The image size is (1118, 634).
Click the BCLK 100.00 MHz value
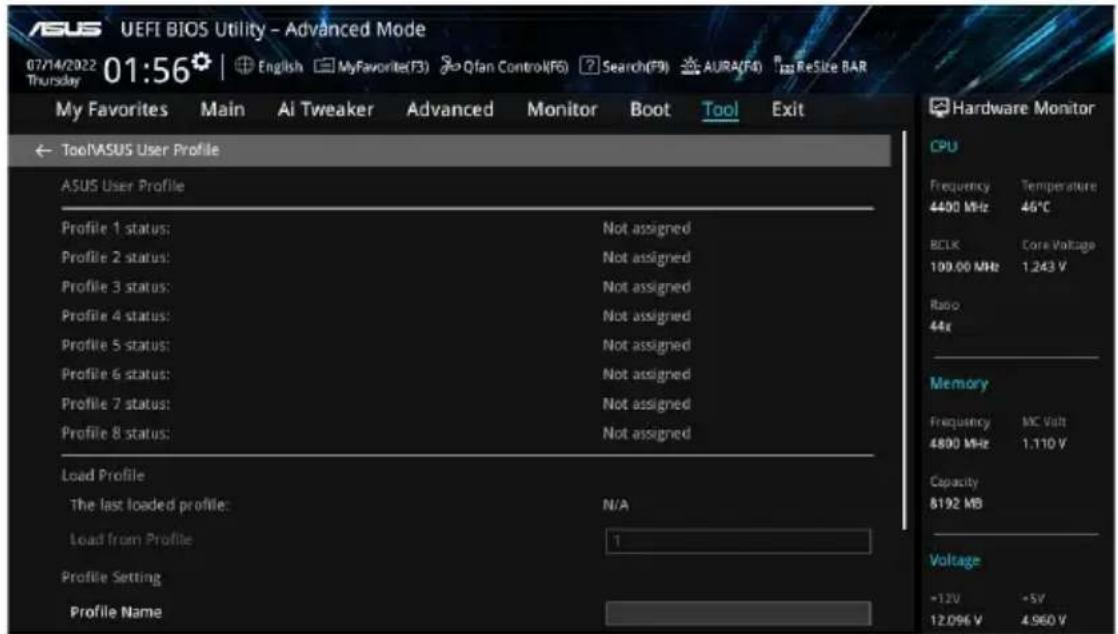(964, 267)
